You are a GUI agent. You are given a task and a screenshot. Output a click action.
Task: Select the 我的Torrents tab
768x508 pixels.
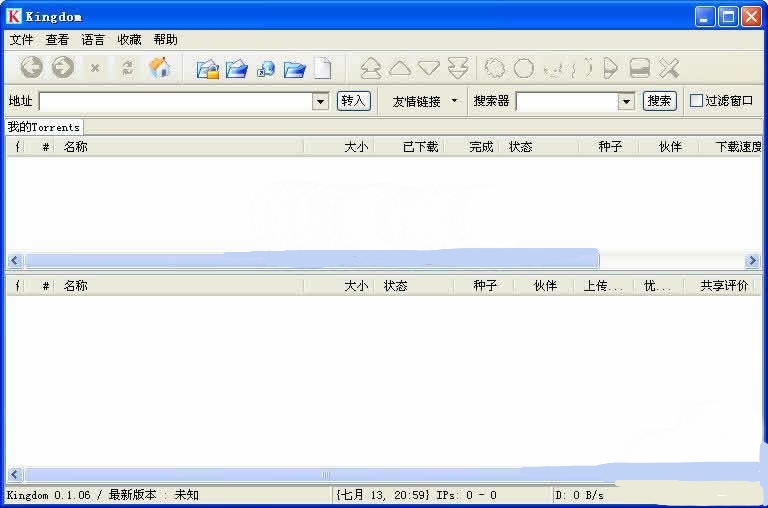[44, 127]
